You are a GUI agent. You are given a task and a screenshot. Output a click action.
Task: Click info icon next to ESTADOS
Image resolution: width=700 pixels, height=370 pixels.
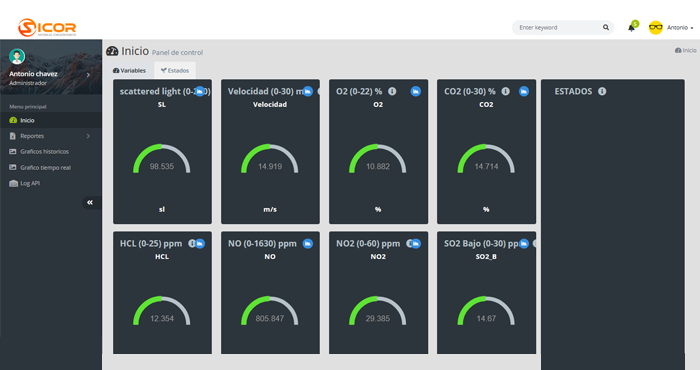pos(602,91)
